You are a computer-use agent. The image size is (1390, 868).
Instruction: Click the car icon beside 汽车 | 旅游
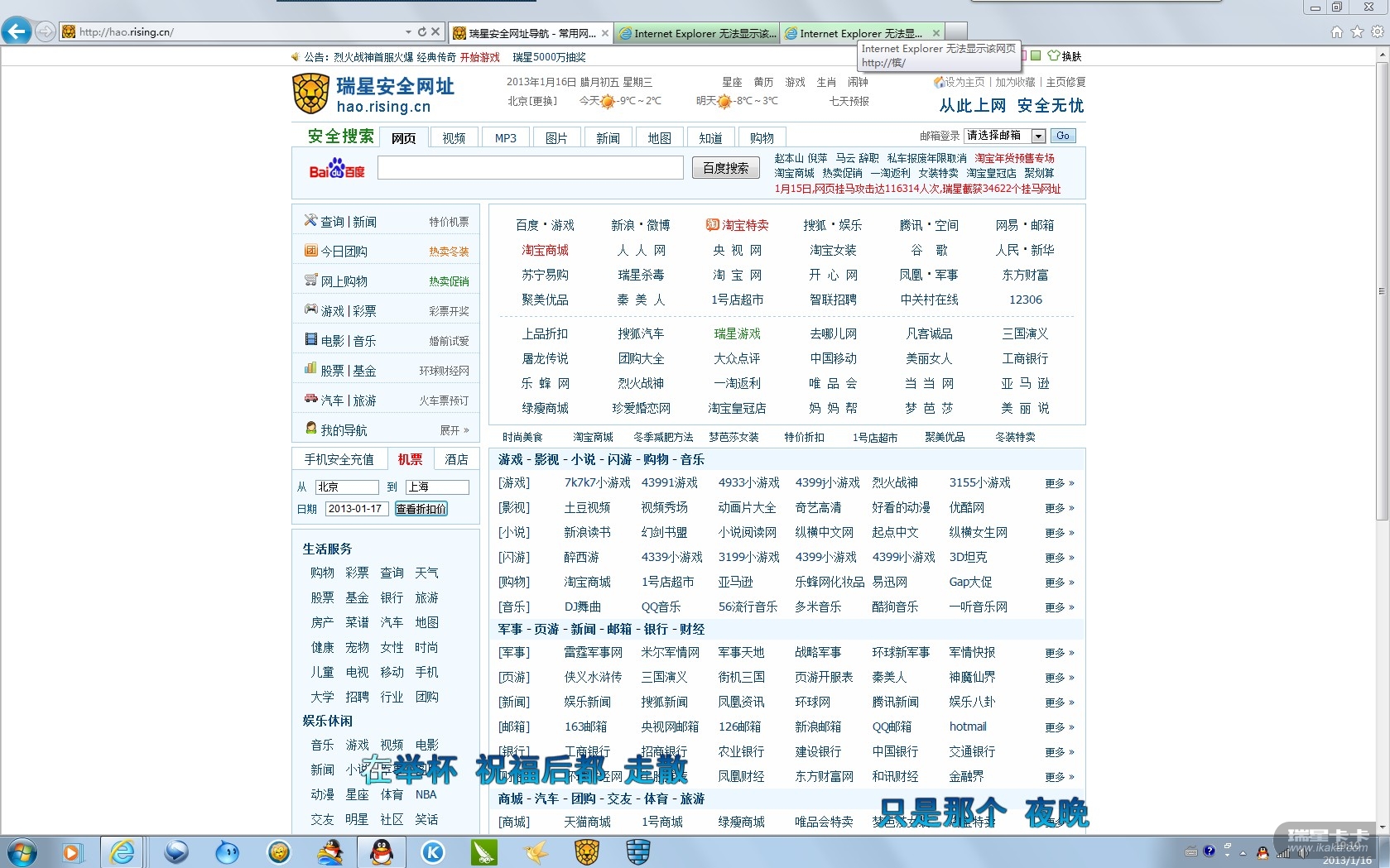(310, 399)
